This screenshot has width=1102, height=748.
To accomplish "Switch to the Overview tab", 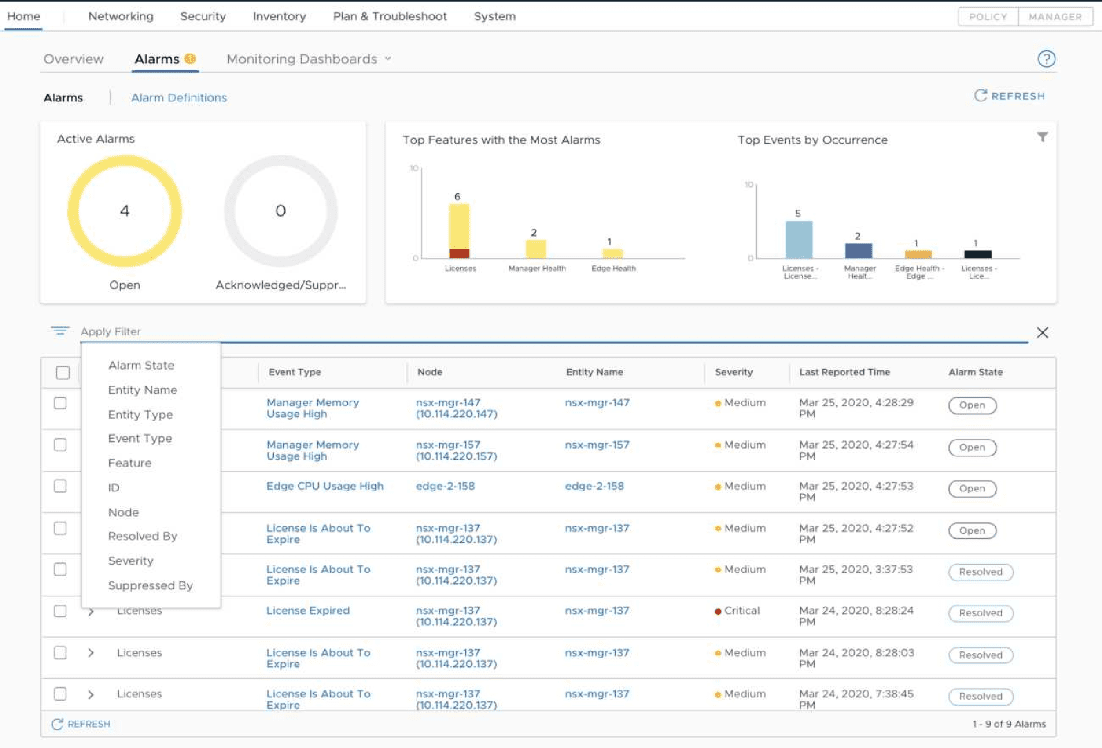I will coord(74,59).
